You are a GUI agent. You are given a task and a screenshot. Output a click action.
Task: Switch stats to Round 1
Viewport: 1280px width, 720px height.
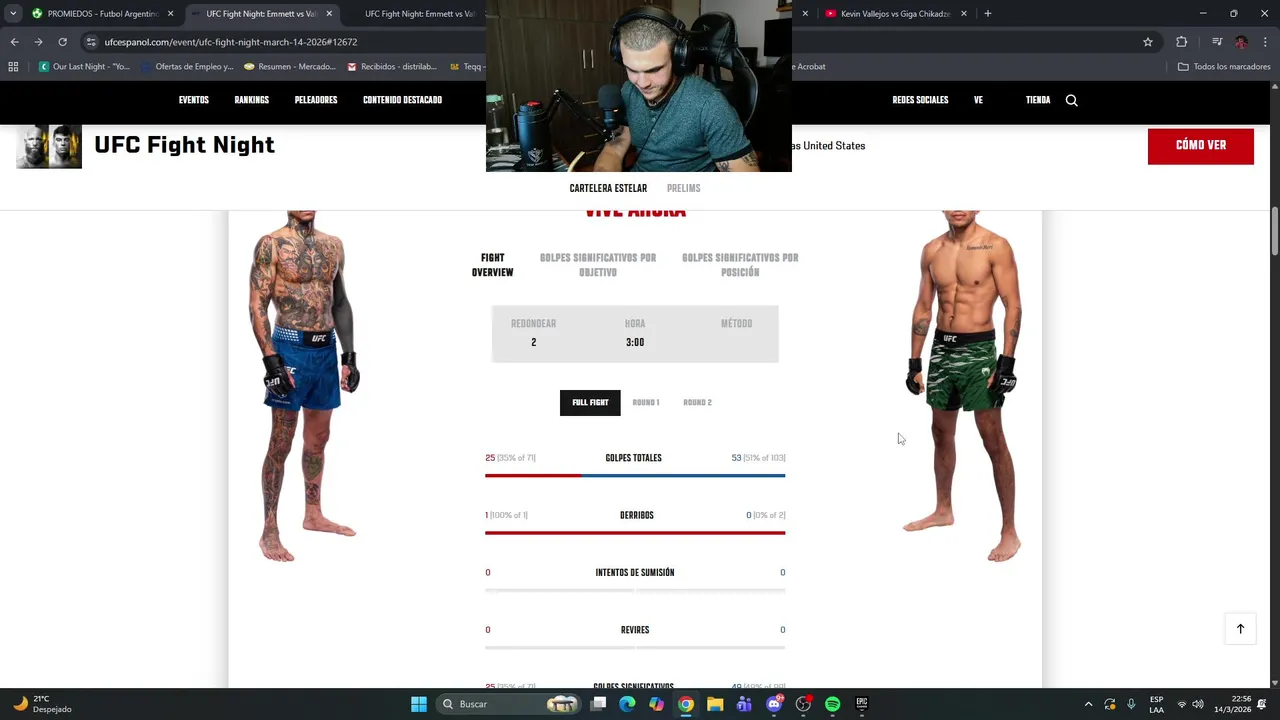pyautogui.click(x=646, y=403)
